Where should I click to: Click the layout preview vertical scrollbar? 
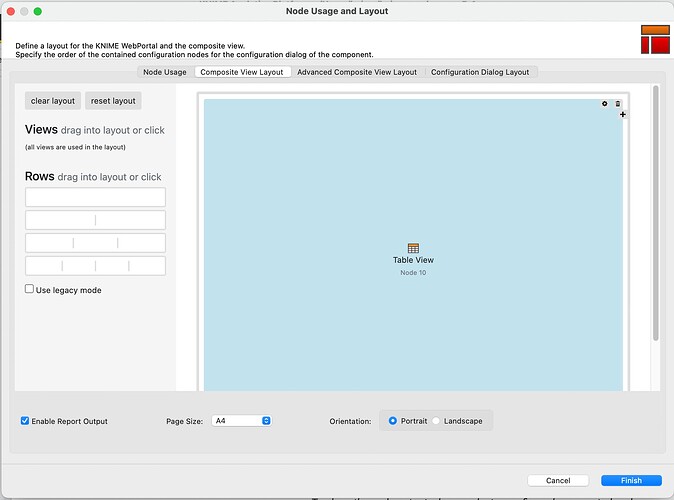656,213
